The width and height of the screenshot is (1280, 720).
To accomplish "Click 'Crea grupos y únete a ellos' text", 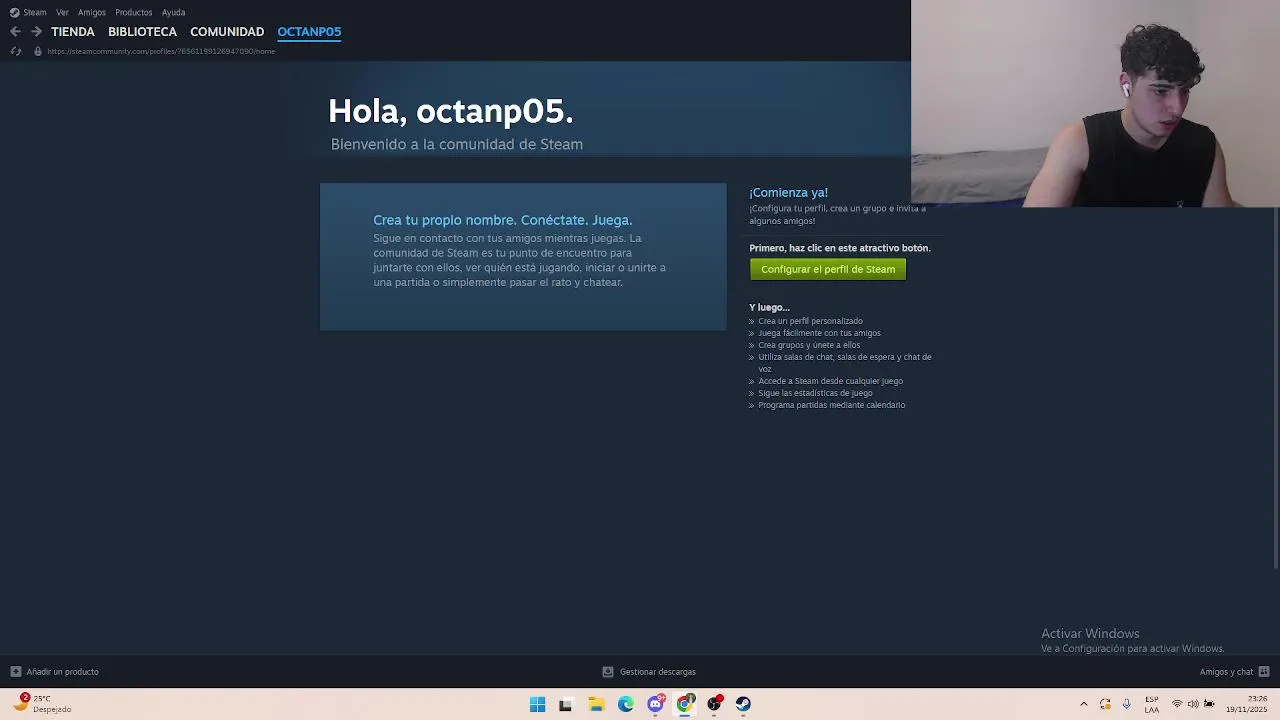I will pos(809,345).
